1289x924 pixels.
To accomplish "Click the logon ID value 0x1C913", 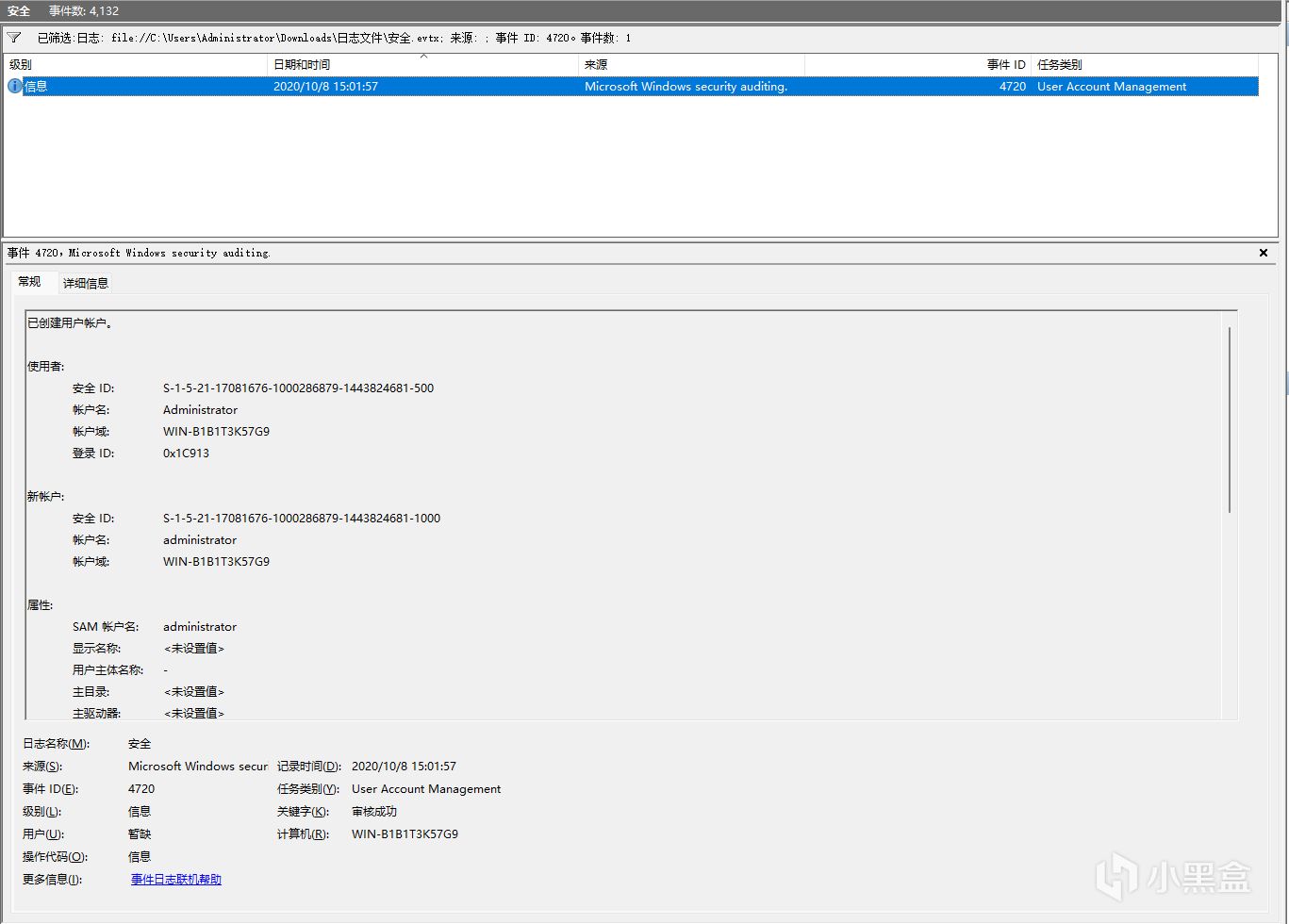I will pos(186,454).
